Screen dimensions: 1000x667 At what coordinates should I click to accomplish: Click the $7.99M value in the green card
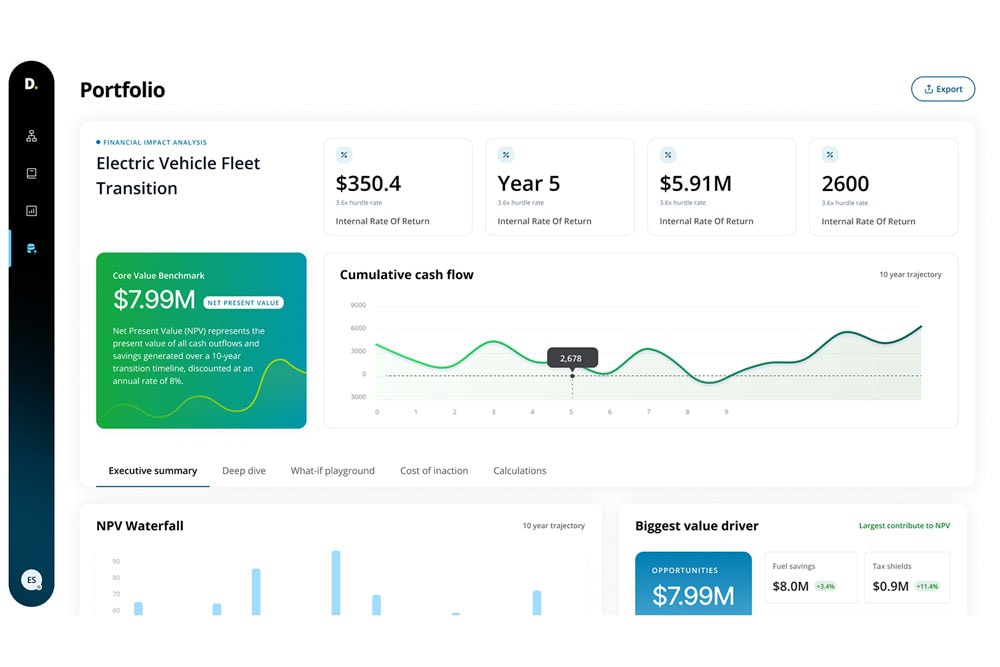[x=154, y=300]
